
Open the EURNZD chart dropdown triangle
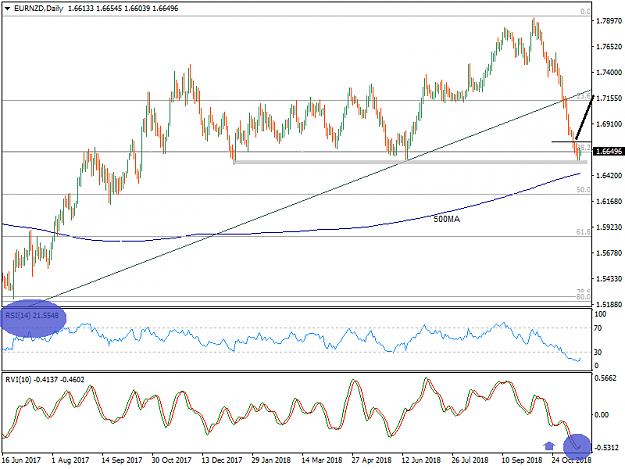click(x=7, y=8)
